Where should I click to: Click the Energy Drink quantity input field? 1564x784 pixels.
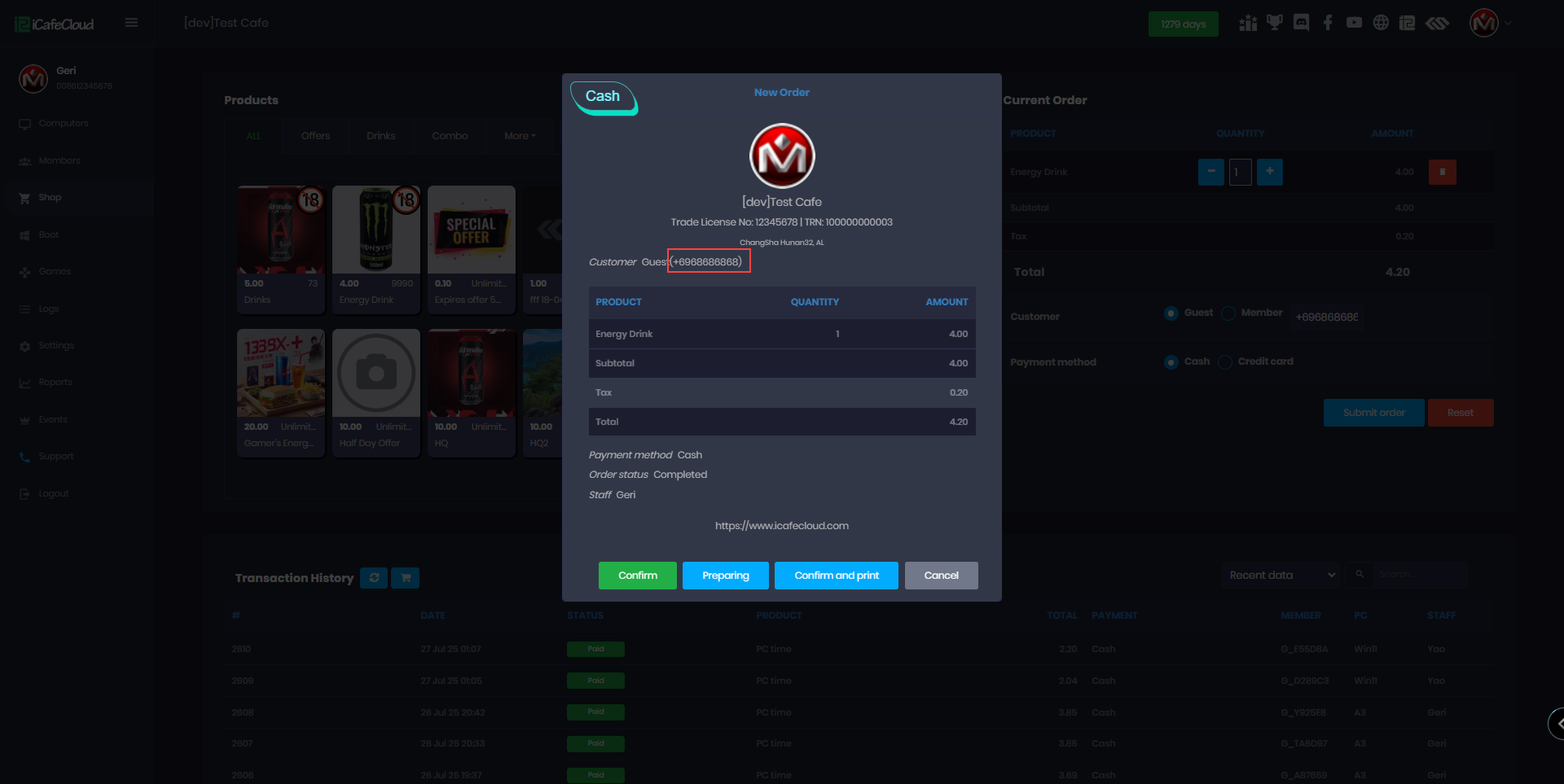tap(1241, 172)
